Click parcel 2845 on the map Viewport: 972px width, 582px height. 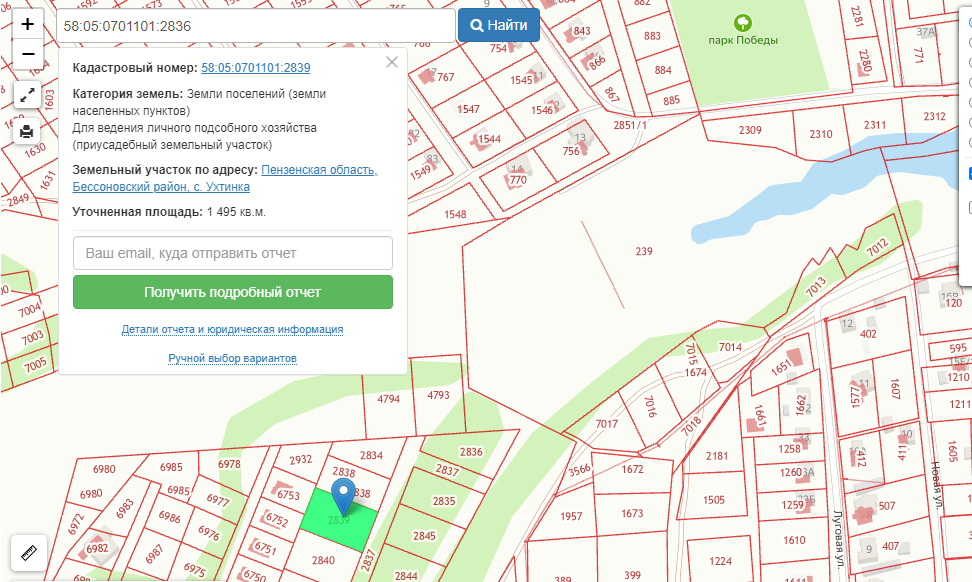[424, 536]
